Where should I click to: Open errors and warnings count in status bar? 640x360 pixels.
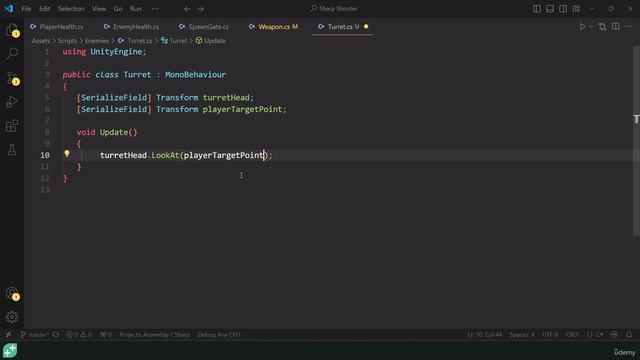click(x=79, y=334)
